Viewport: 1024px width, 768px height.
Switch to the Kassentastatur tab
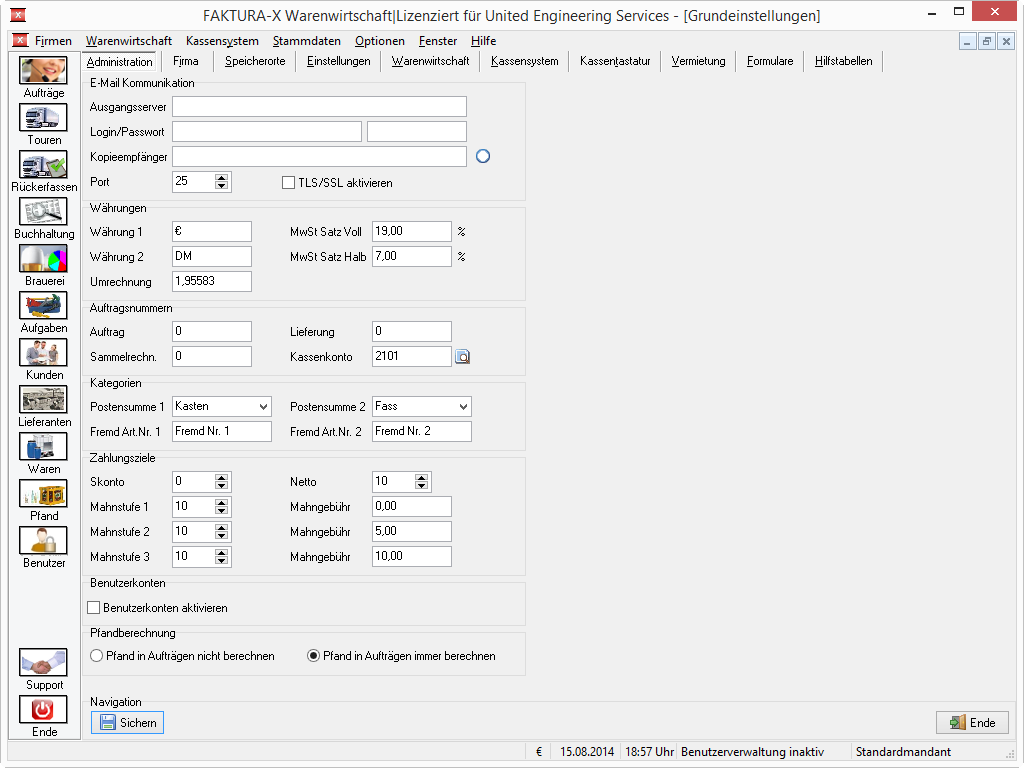click(615, 61)
